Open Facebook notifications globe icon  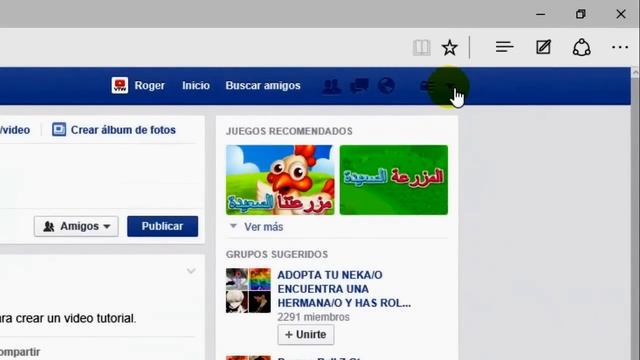tap(386, 86)
